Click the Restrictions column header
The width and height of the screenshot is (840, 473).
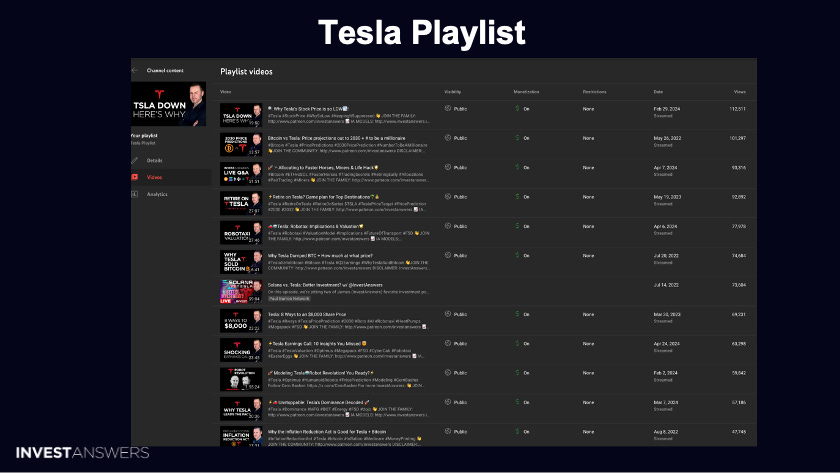pos(595,92)
